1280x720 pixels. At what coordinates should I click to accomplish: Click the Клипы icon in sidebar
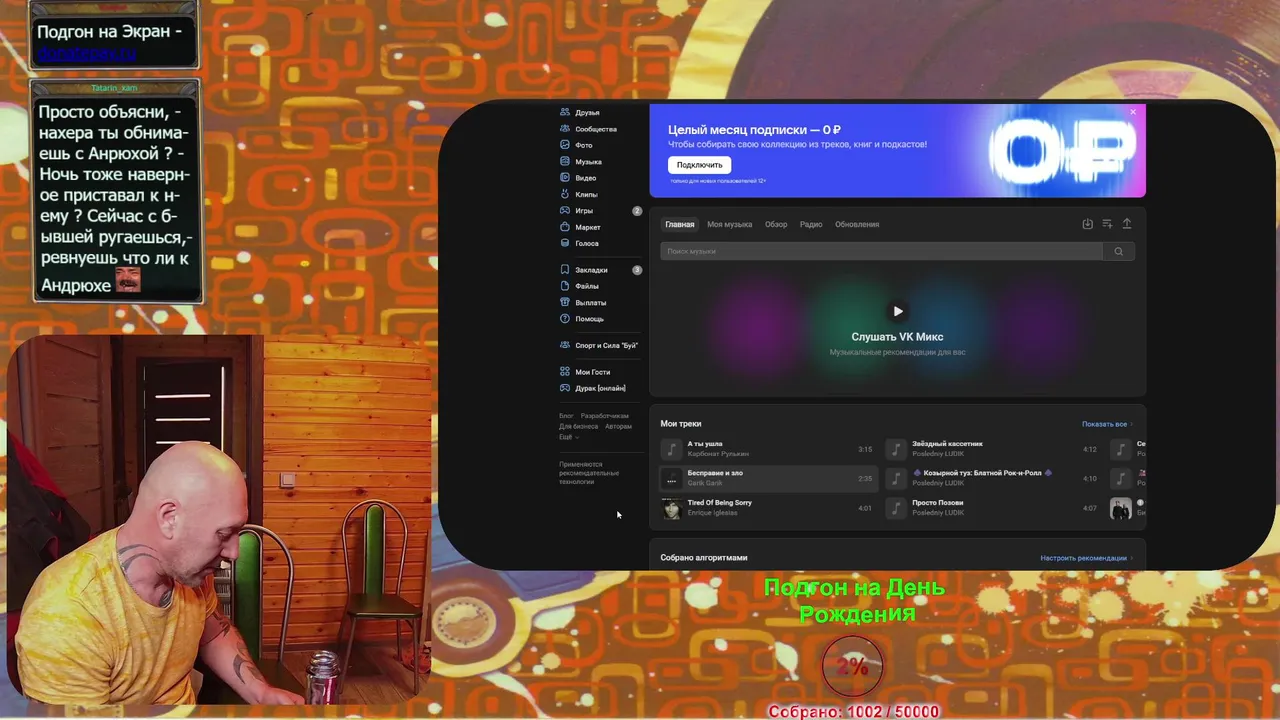tap(565, 194)
